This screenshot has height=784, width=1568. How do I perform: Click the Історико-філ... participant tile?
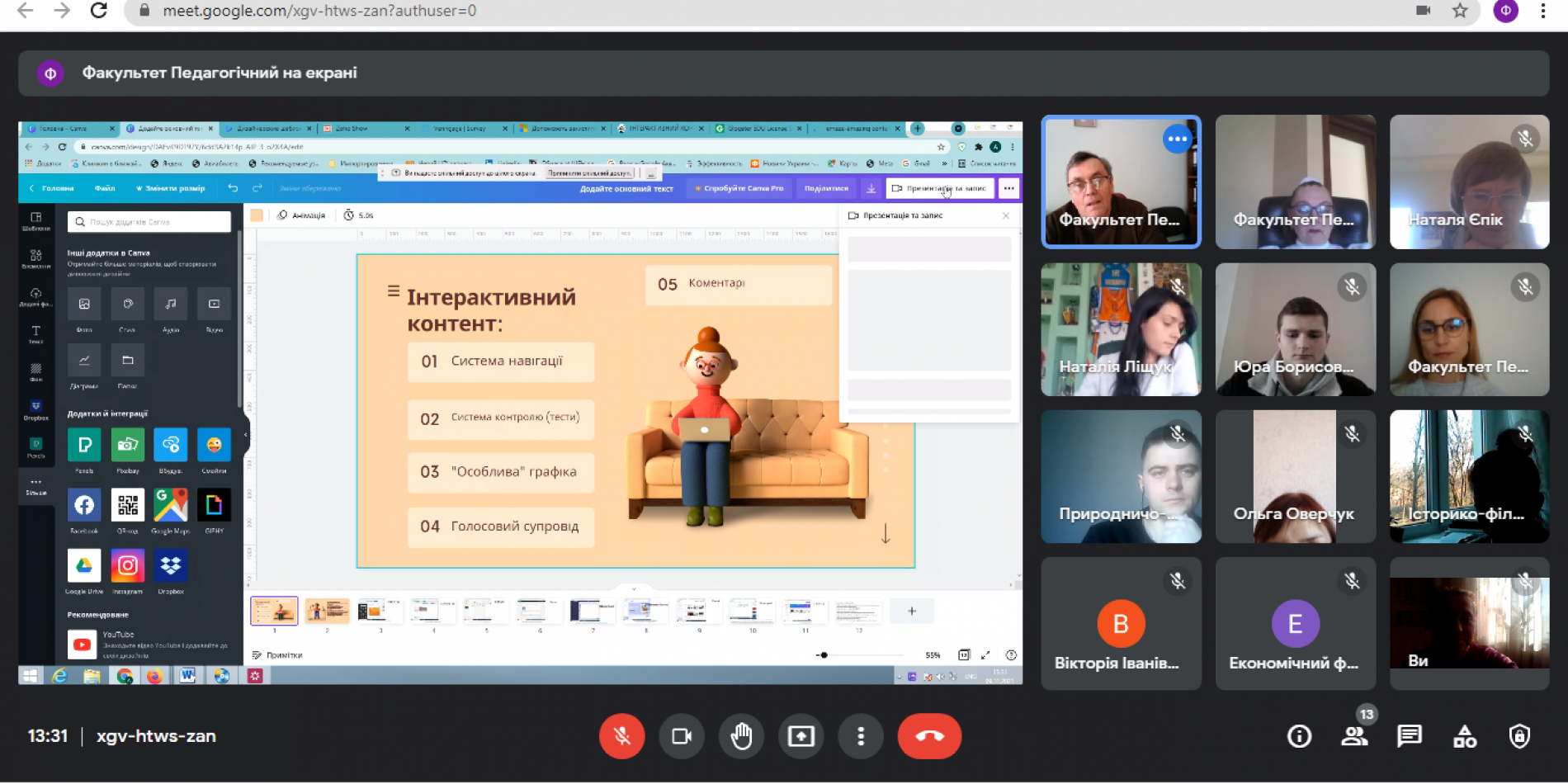click(x=1469, y=476)
